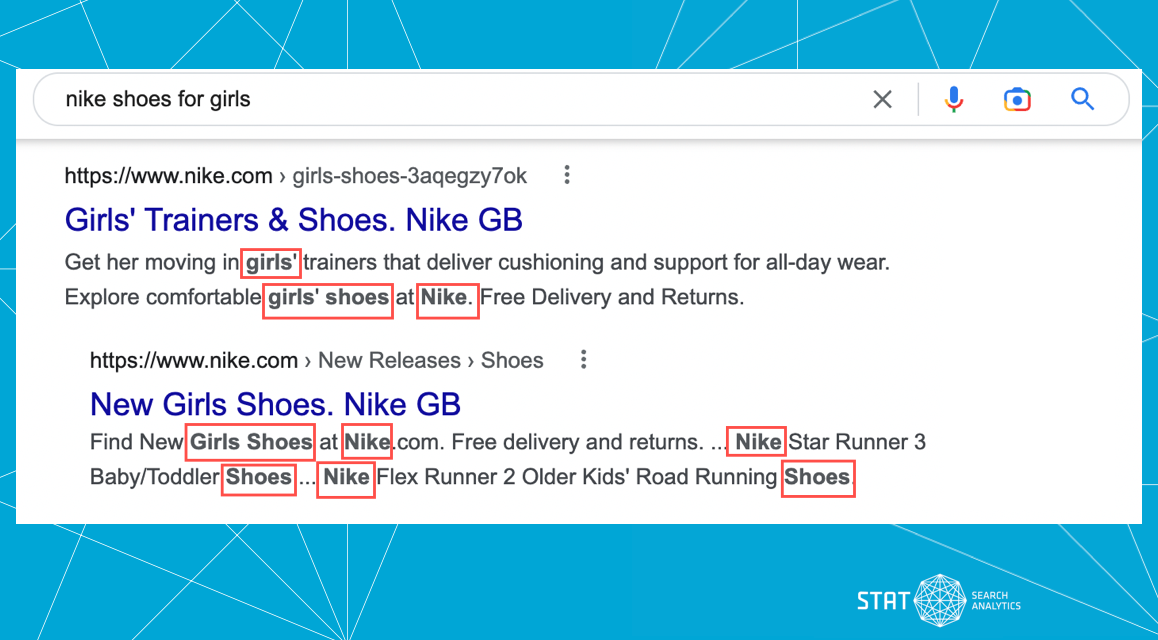1158x640 pixels.
Task: Select the boxed 'Girls Shoes' phrase in the snippet
Action: [249, 442]
